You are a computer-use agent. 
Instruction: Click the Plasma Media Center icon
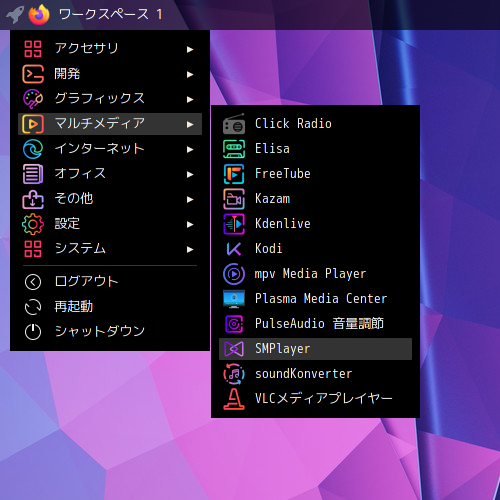(x=234, y=299)
